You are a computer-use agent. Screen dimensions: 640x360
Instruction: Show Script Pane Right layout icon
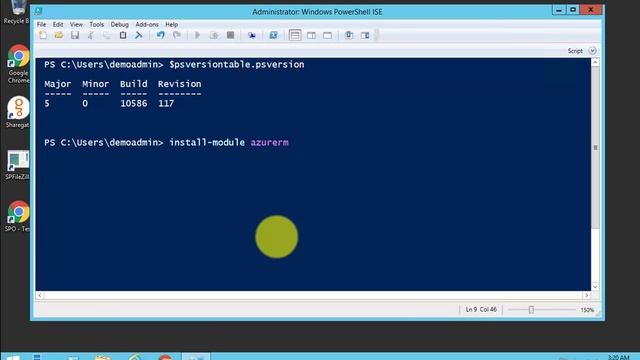coord(311,36)
